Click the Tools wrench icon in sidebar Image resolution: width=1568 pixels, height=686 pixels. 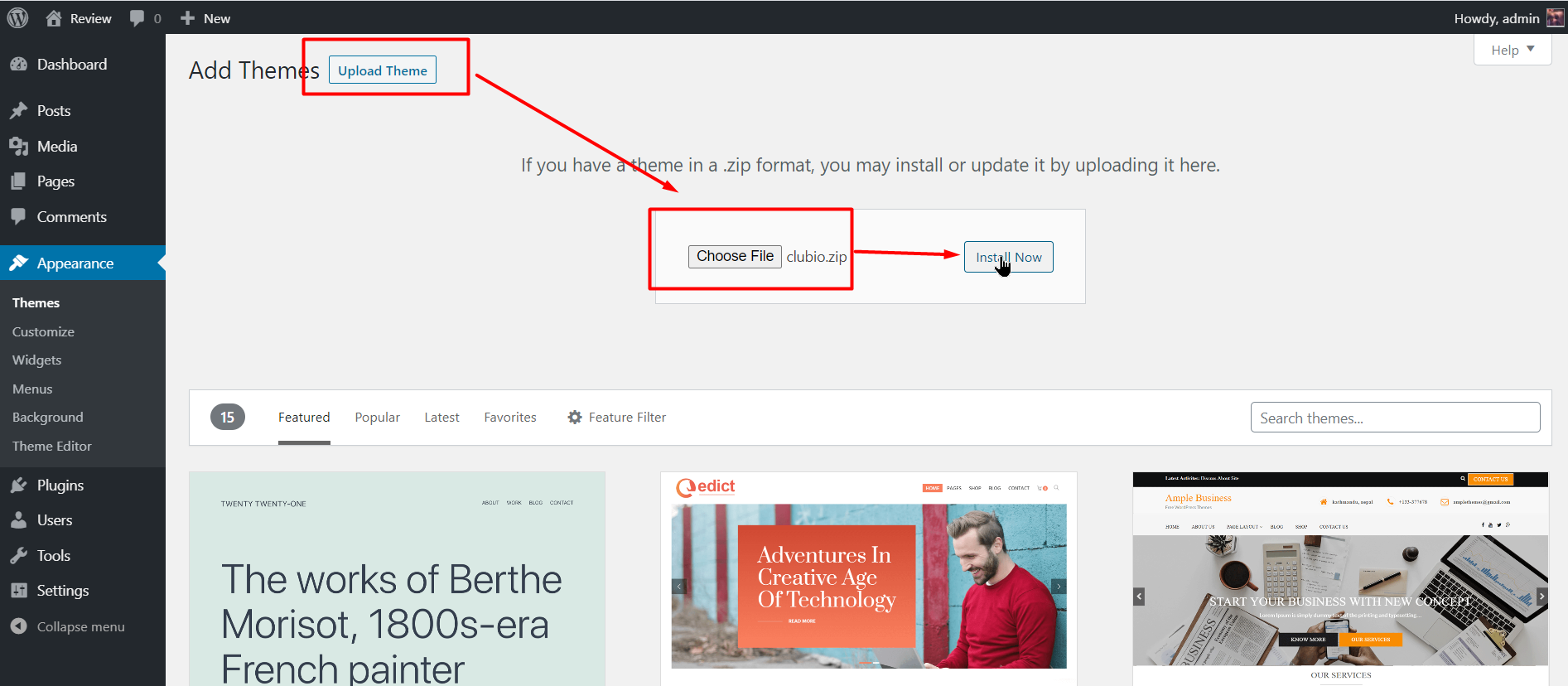(19, 556)
